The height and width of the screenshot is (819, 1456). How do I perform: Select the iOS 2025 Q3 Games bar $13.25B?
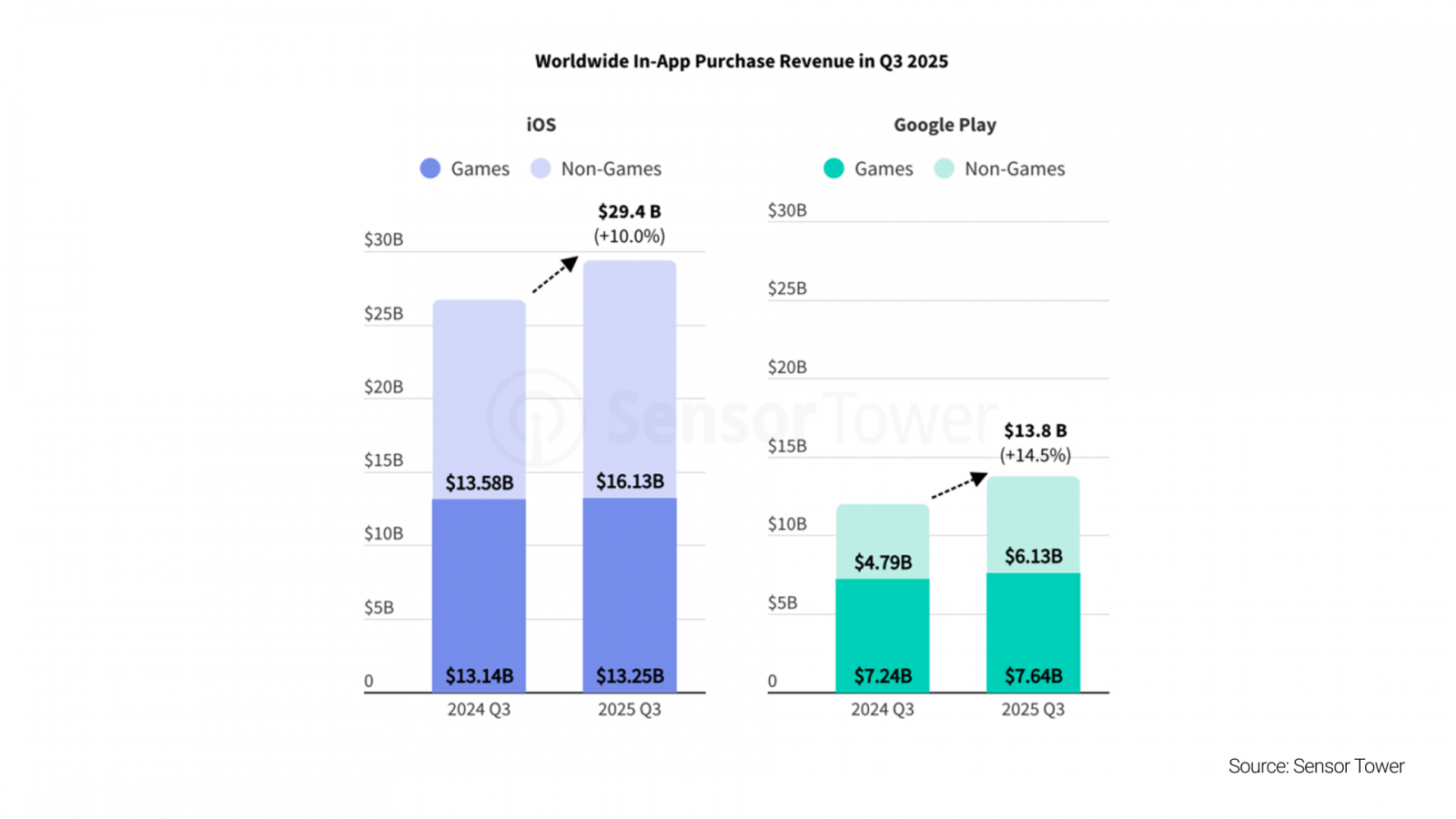[x=630, y=596]
